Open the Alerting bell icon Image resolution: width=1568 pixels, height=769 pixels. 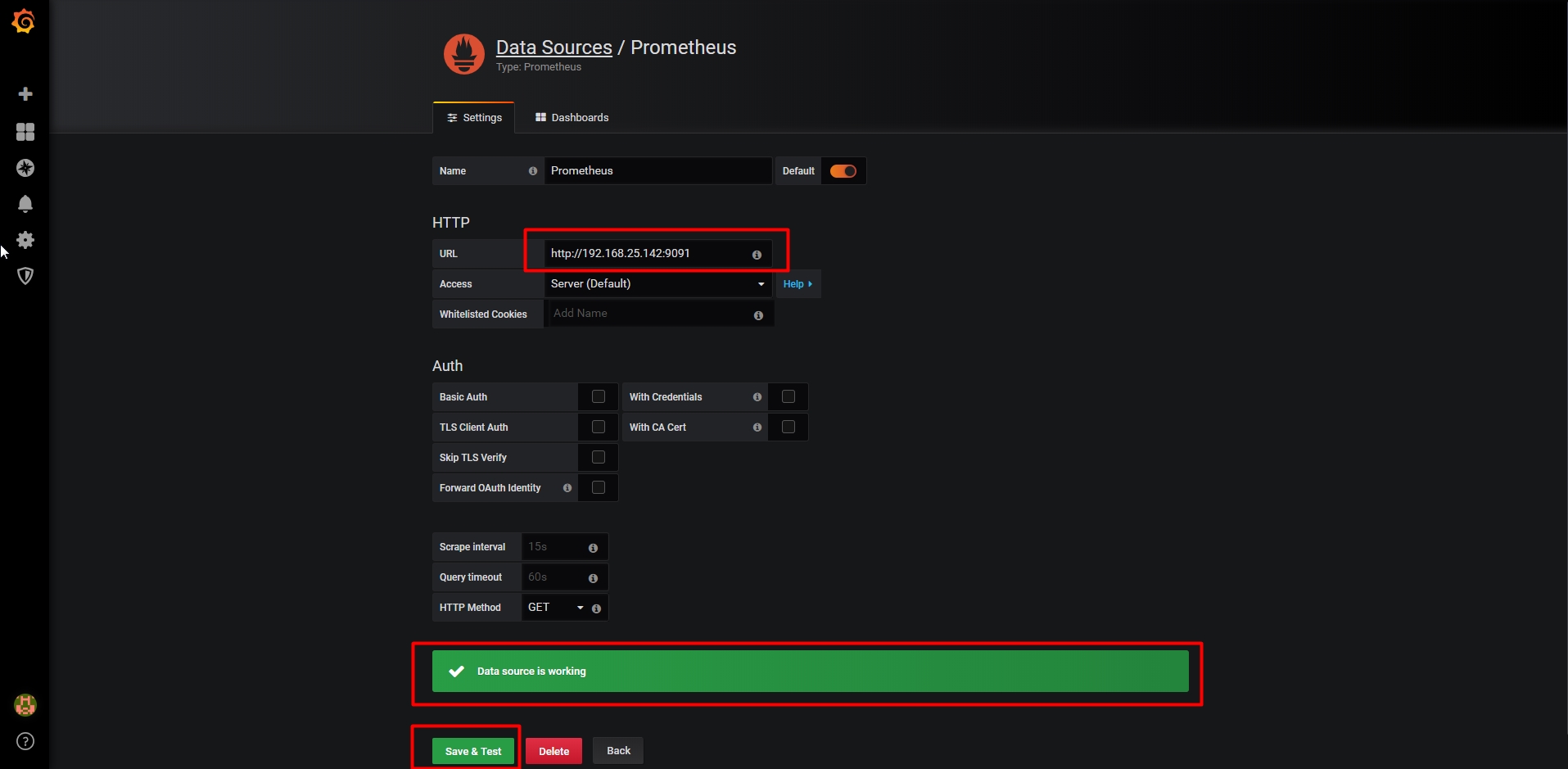click(x=25, y=204)
